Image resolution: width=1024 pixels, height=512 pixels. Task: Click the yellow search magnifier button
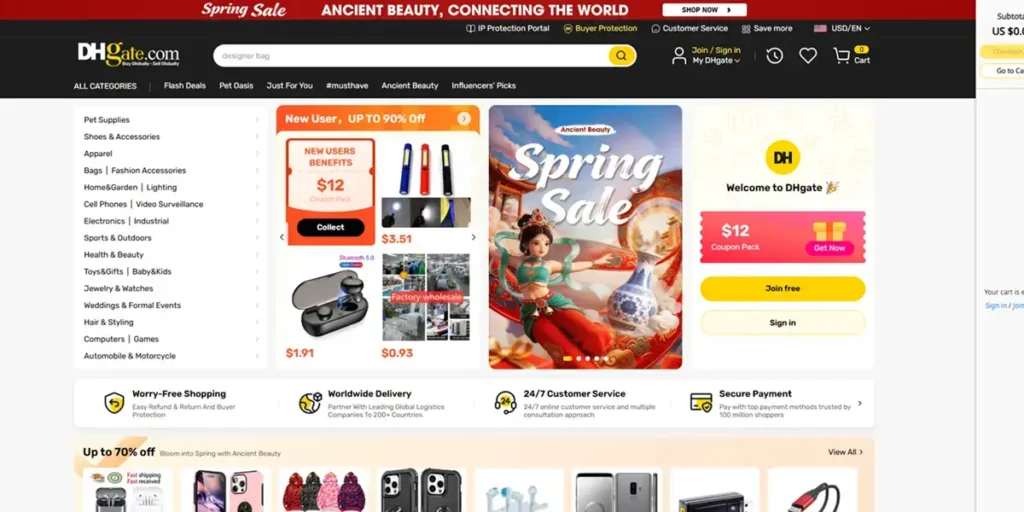click(621, 56)
